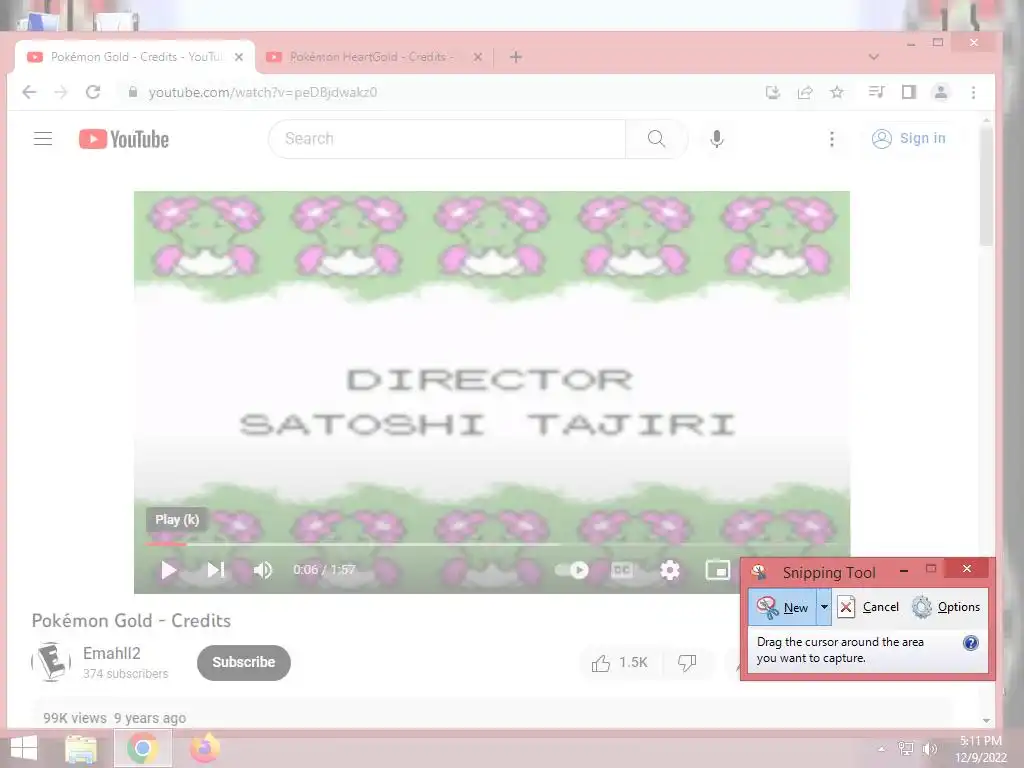
Task: Go to YouTube home via logo
Action: pyautogui.click(x=124, y=139)
